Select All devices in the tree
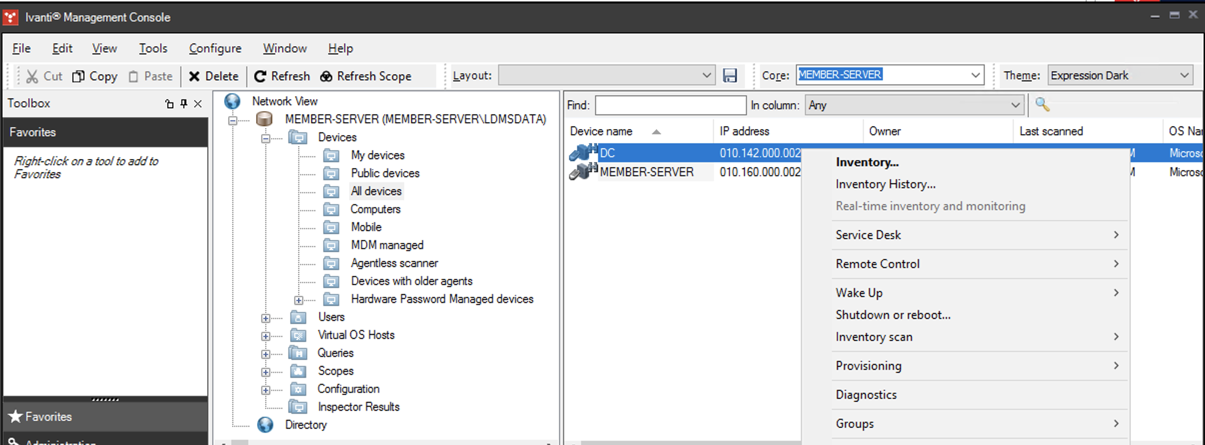1205x445 pixels. coord(376,191)
